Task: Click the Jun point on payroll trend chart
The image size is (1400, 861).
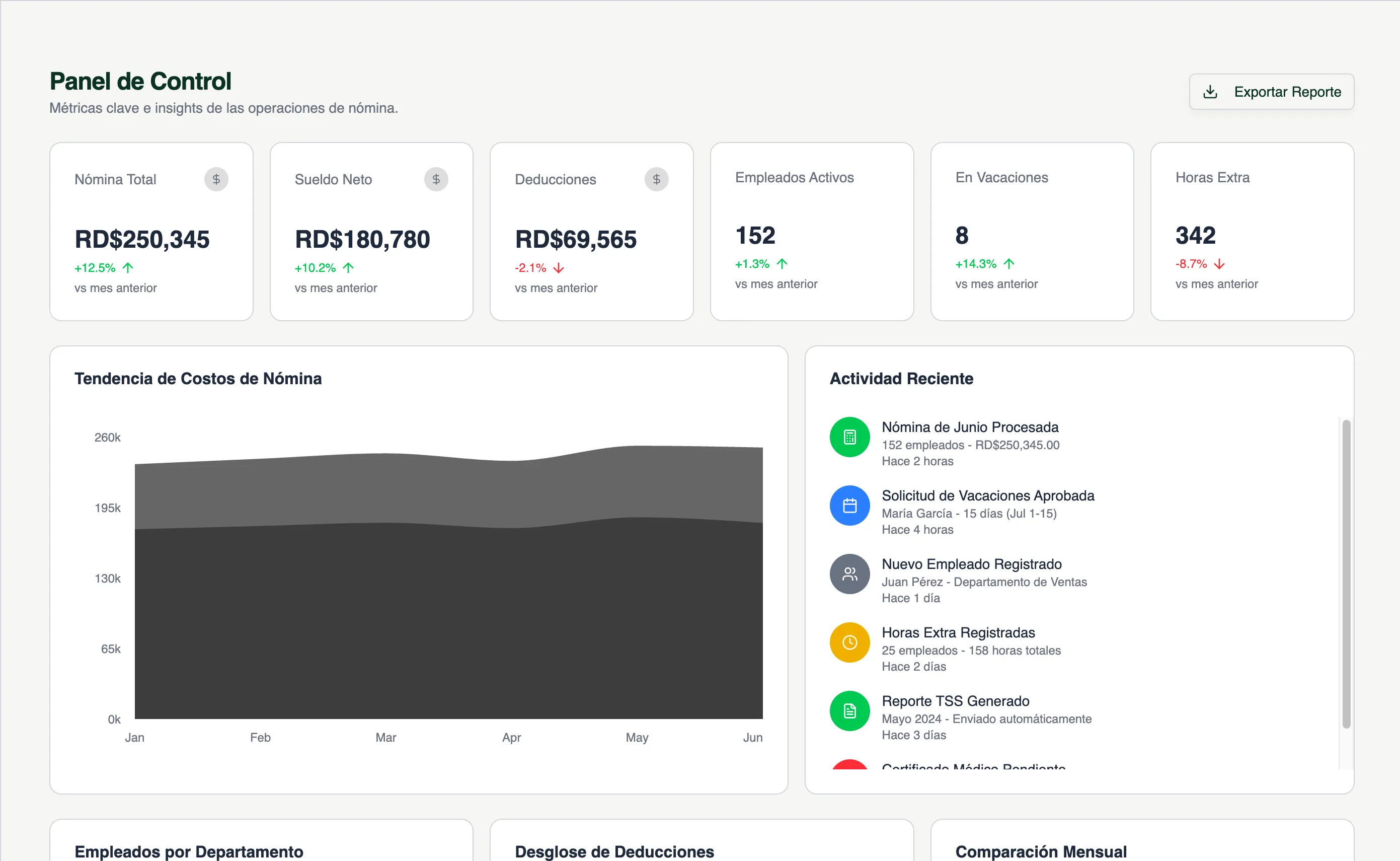Action: 762,448
